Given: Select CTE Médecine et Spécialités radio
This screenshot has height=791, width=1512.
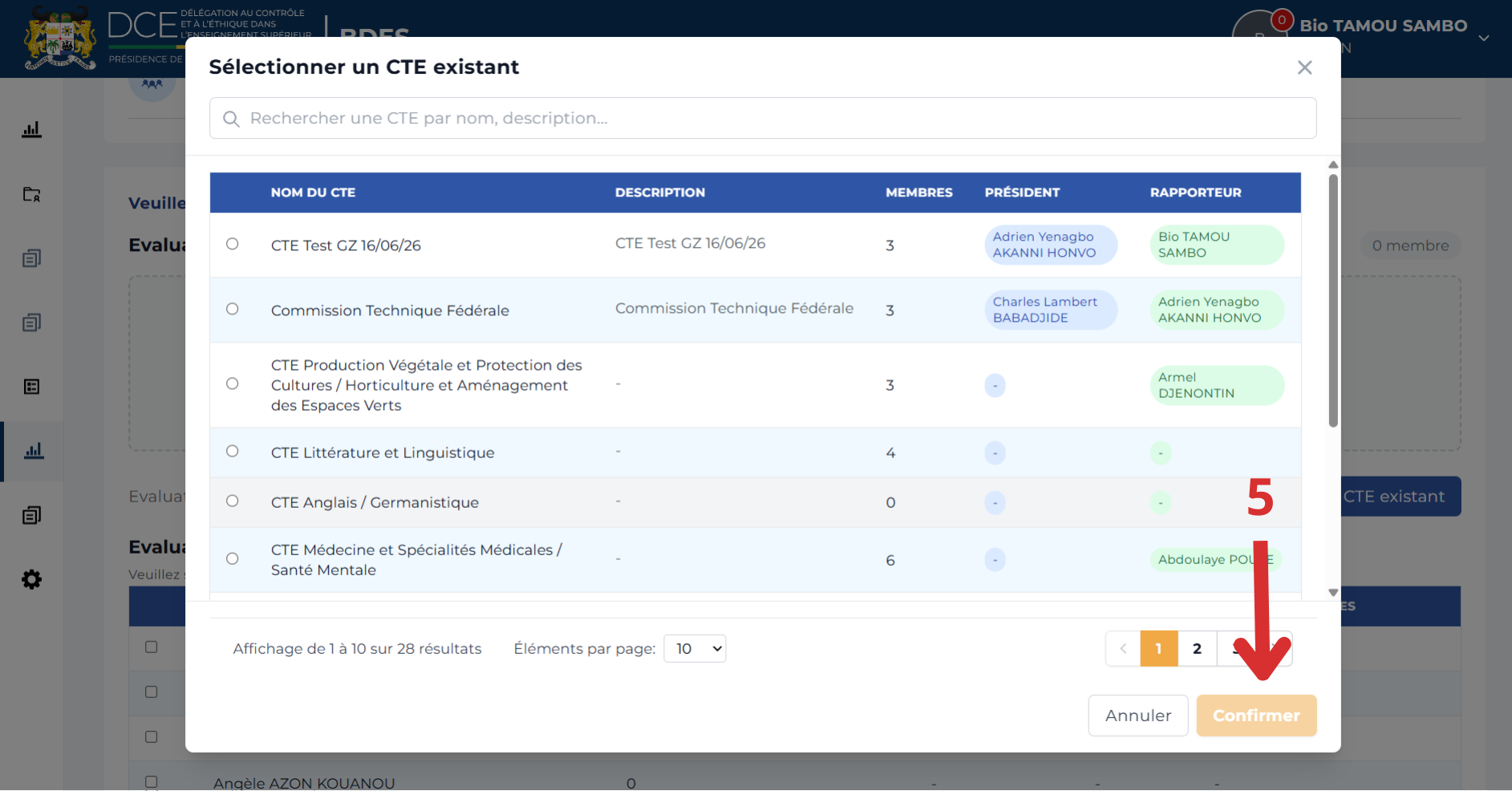Looking at the screenshot, I should pyautogui.click(x=233, y=558).
